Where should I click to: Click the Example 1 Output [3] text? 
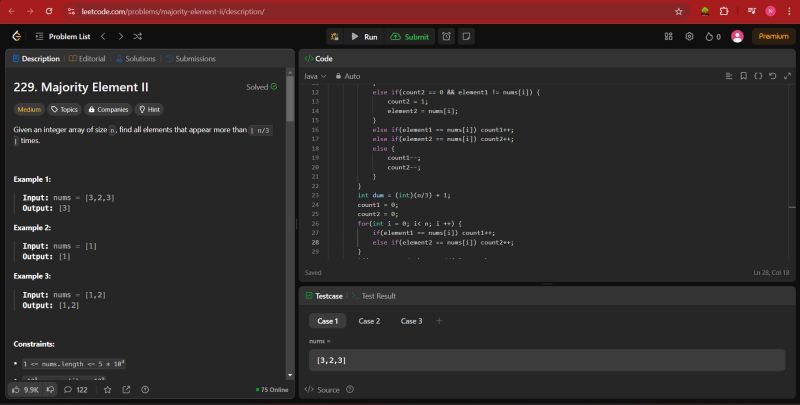46,208
